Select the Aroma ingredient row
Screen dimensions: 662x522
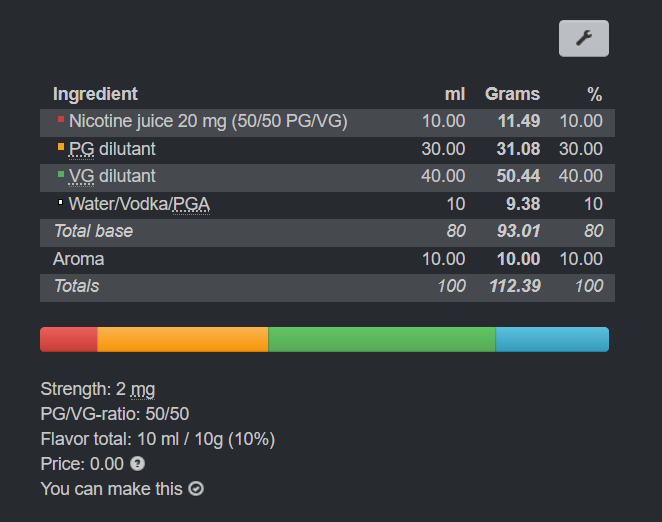pos(327,260)
